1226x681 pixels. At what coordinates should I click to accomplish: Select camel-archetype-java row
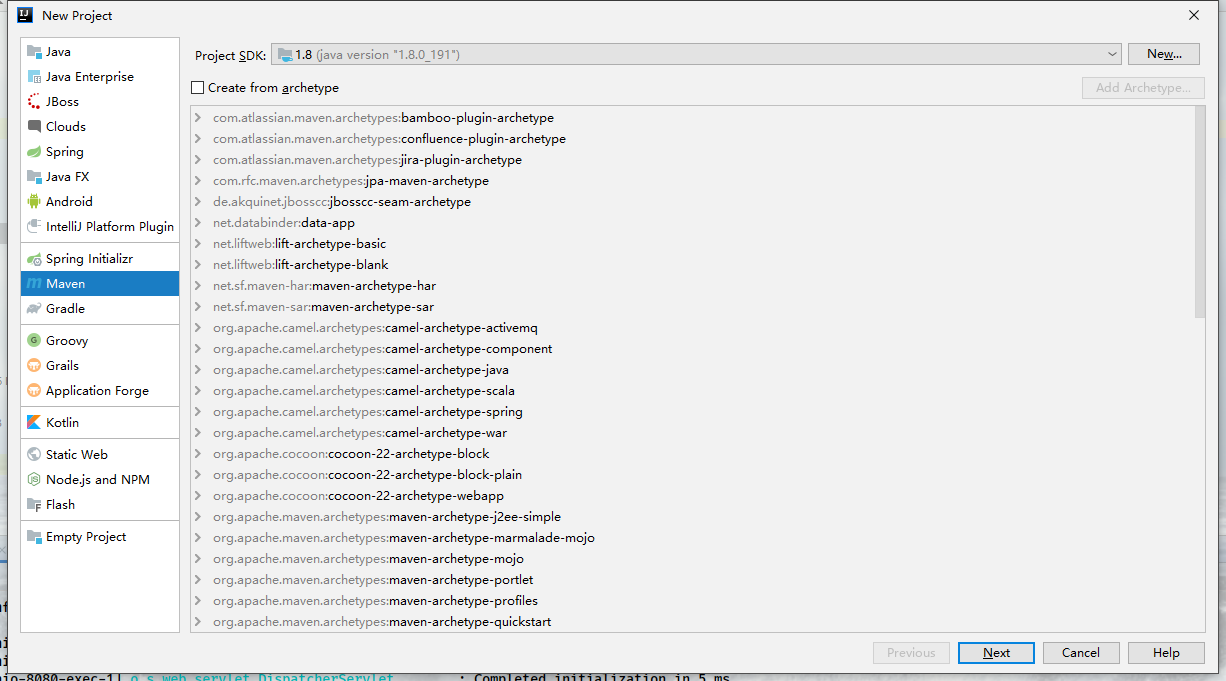pos(692,370)
